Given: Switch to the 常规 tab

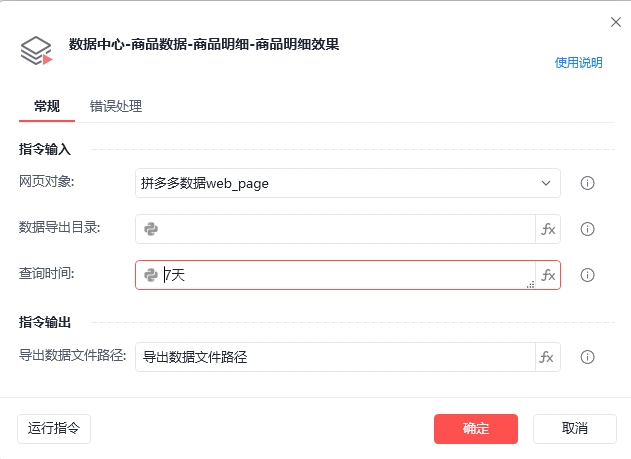Looking at the screenshot, I should click(46, 106).
